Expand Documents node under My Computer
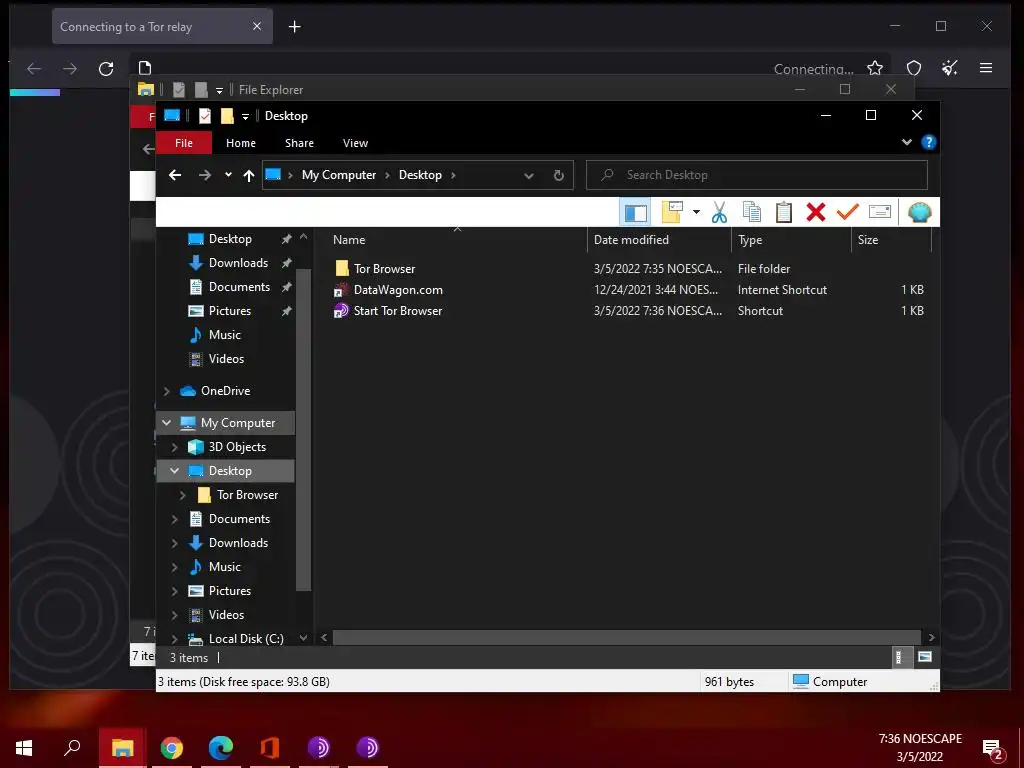The width and height of the screenshot is (1024, 768). coord(174,519)
